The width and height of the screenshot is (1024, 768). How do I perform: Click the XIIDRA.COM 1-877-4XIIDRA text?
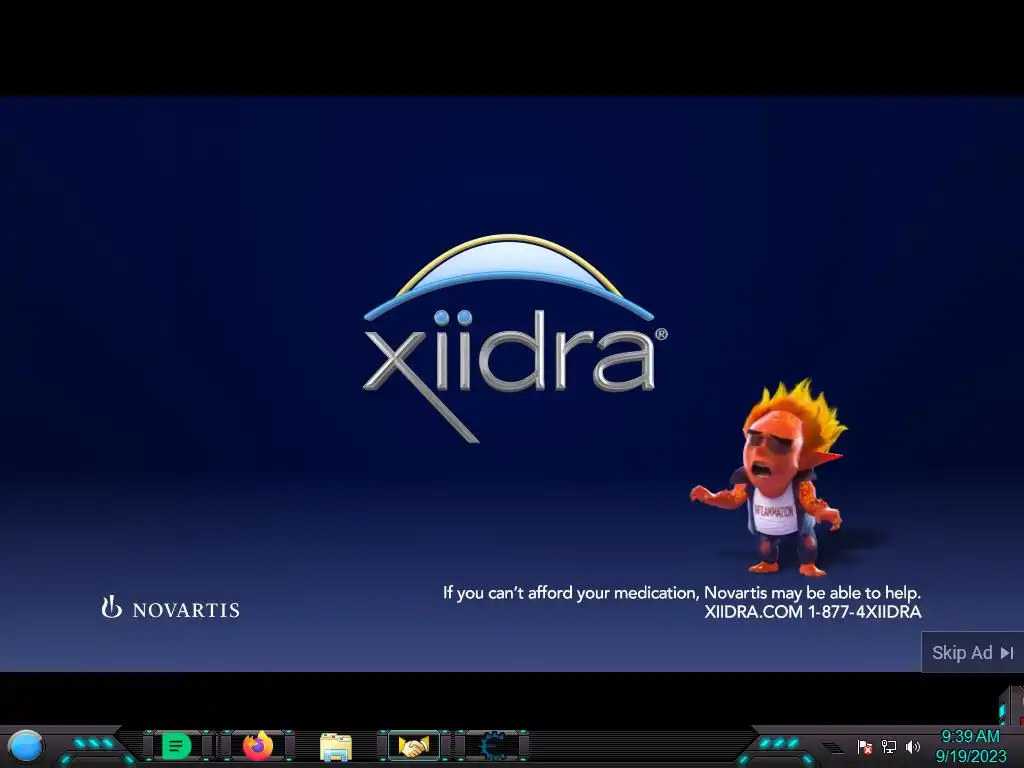(x=812, y=612)
